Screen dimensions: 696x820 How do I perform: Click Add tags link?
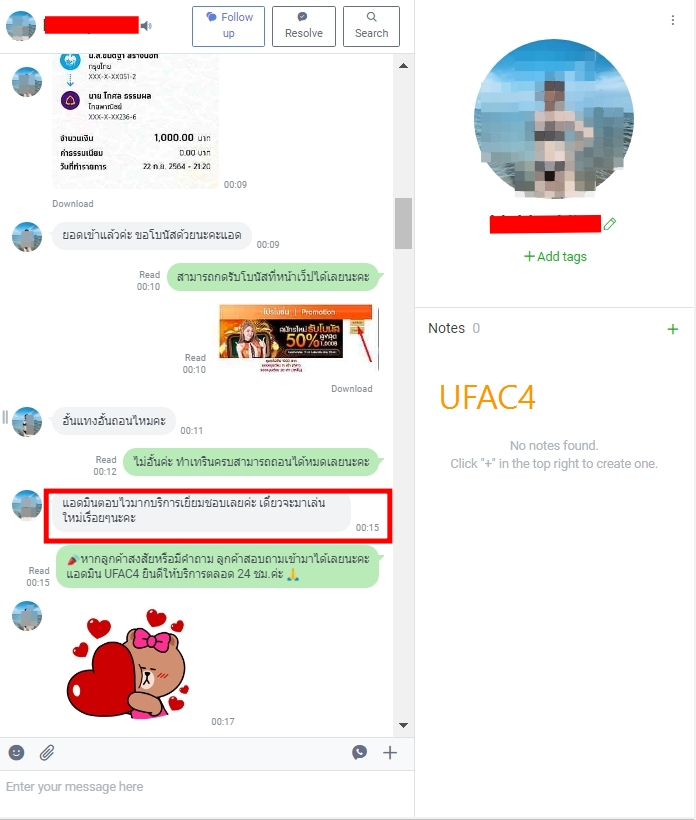click(x=555, y=256)
